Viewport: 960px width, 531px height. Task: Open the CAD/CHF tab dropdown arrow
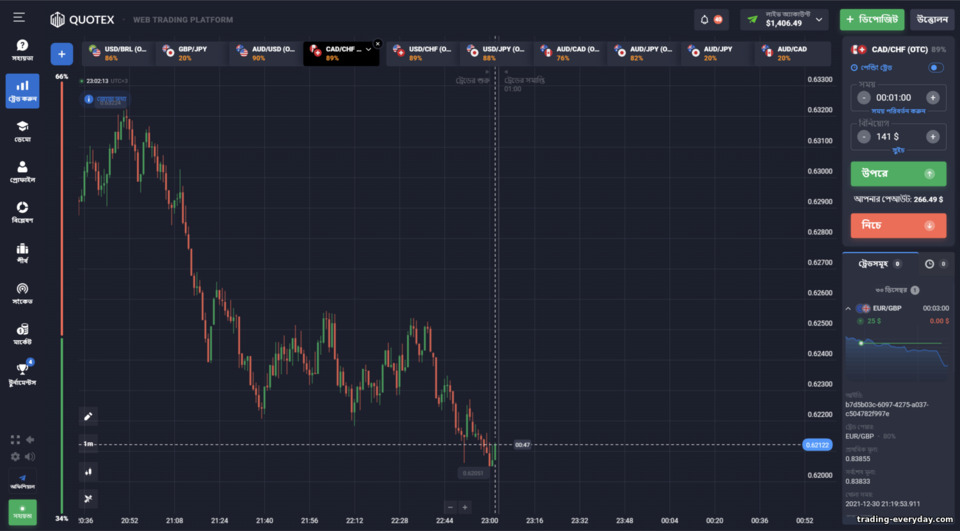coord(369,50)
